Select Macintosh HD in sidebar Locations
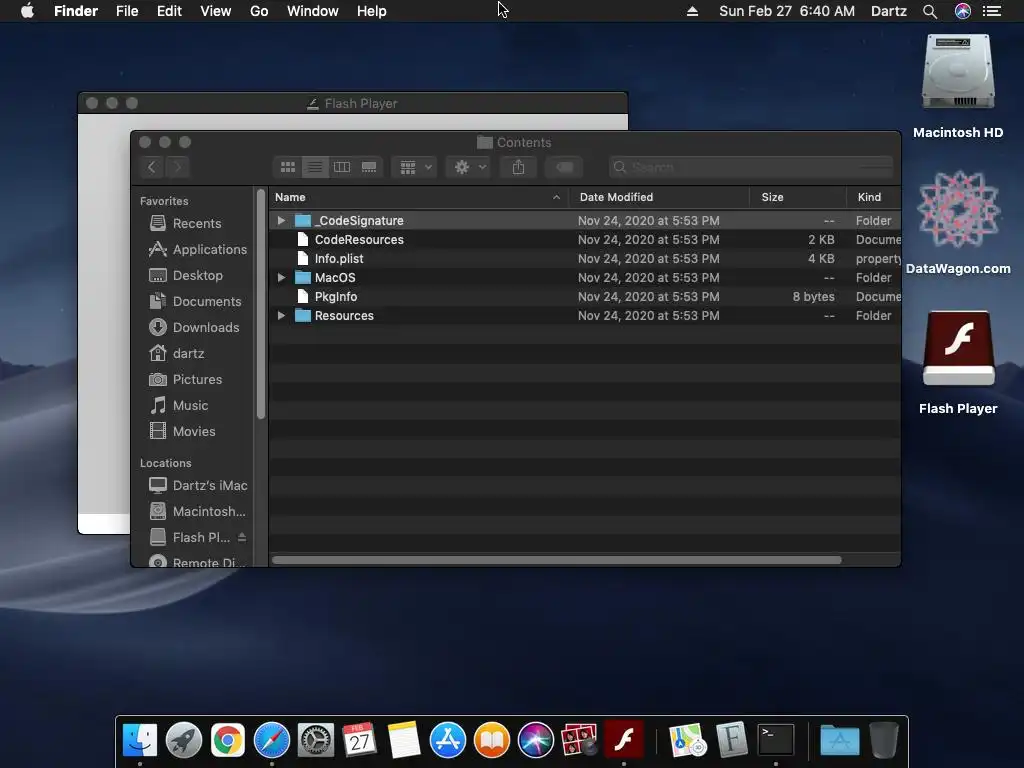 tap(197, 511)
